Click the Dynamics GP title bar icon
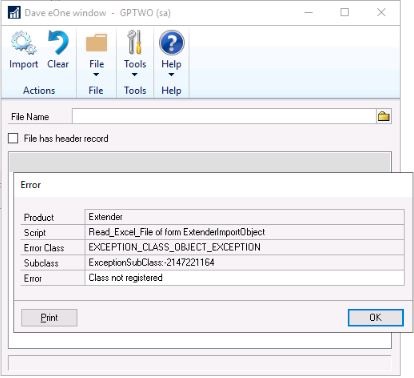The width and height of the screenshot is (414, 378). coord(14,13)
